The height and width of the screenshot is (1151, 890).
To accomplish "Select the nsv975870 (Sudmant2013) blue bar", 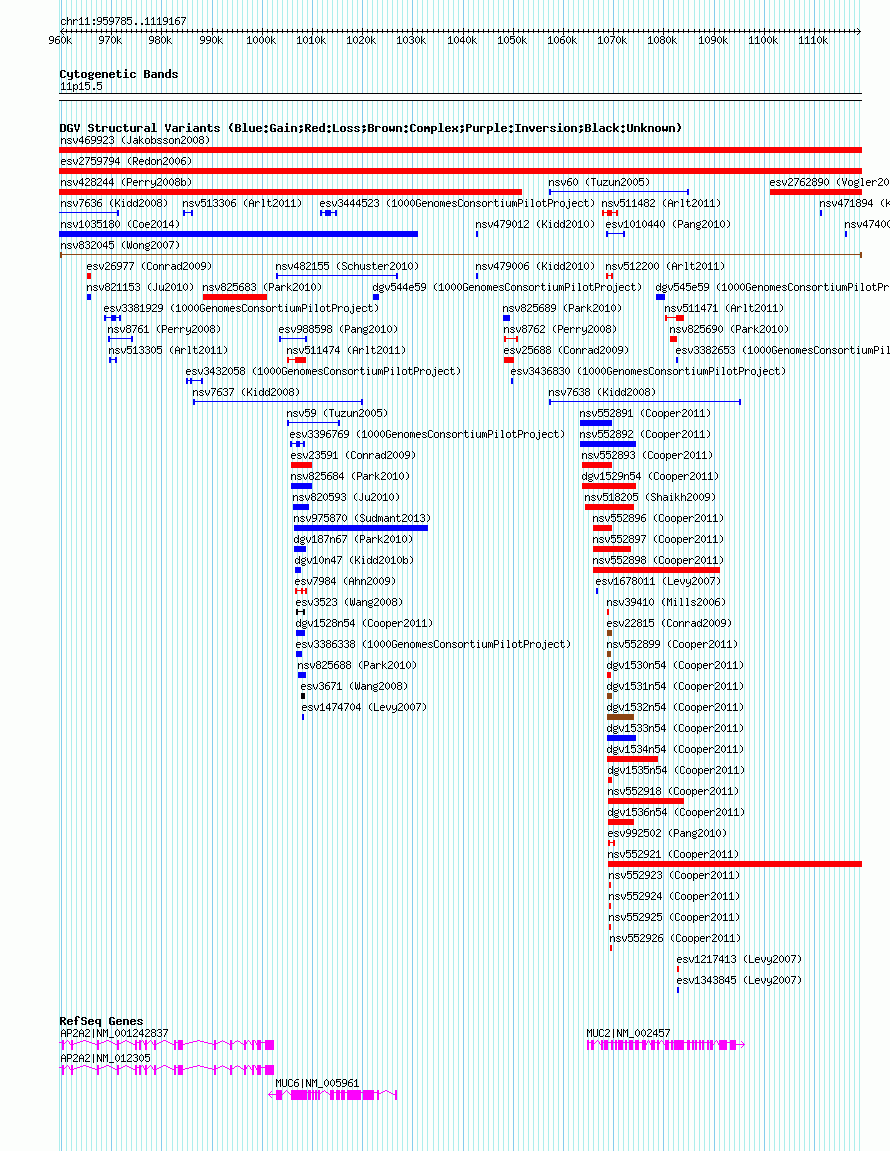I will tap(361, 528).
